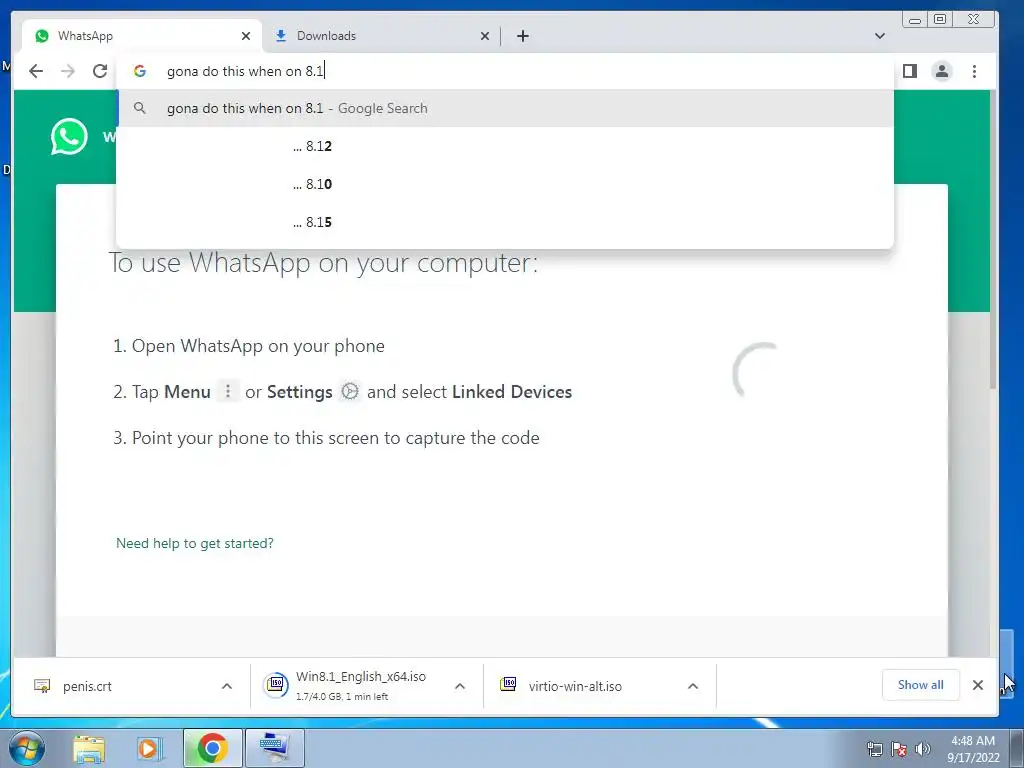Open Chrome's three-dot menu
This screenshot has width=1024, height=768.
tap(974, 71)
